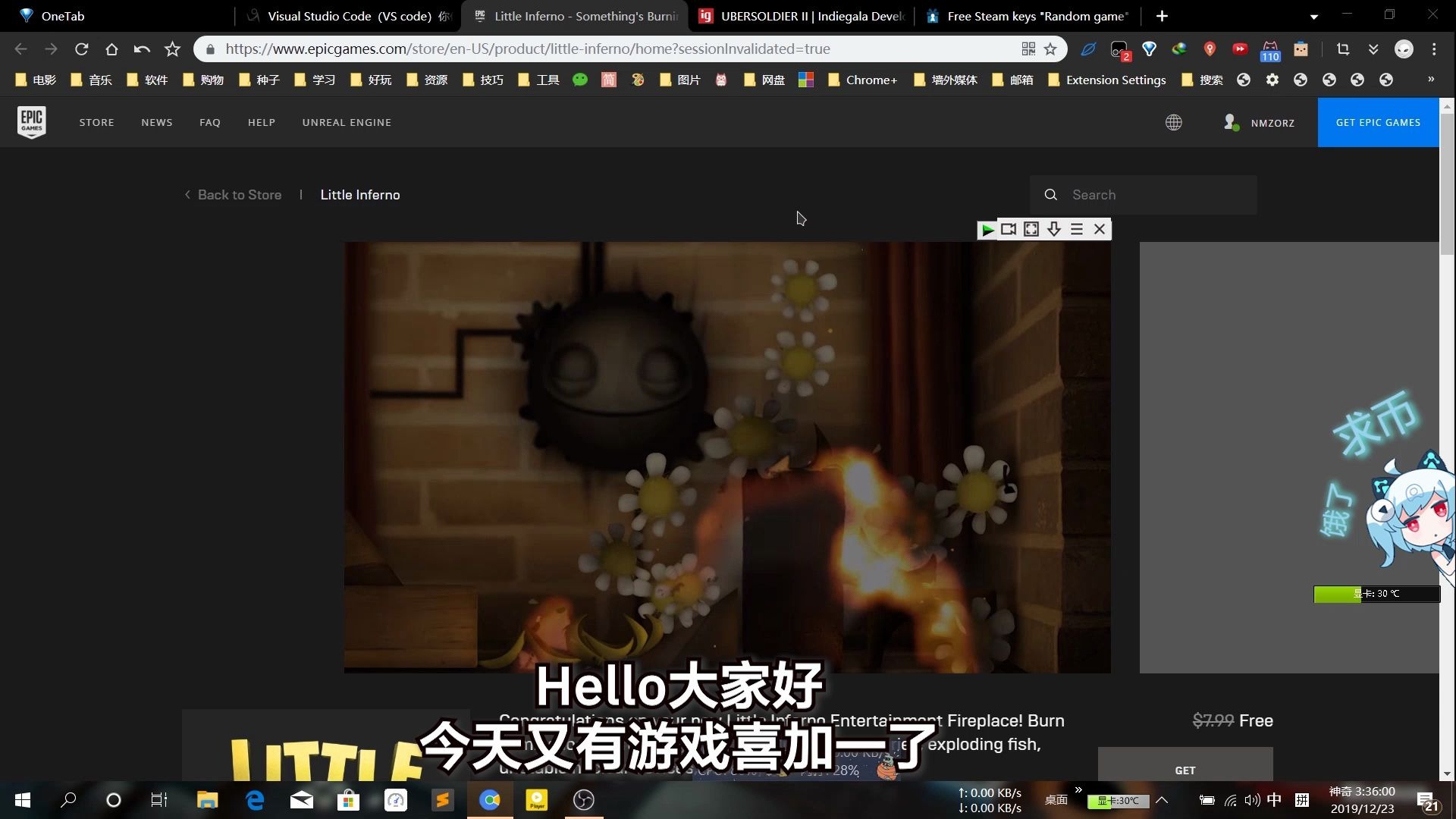Click the GET EPIC GAMES button
The height and width of the screenshot is (819, 1456).
pyautogui.click(x=1378, y=122)
